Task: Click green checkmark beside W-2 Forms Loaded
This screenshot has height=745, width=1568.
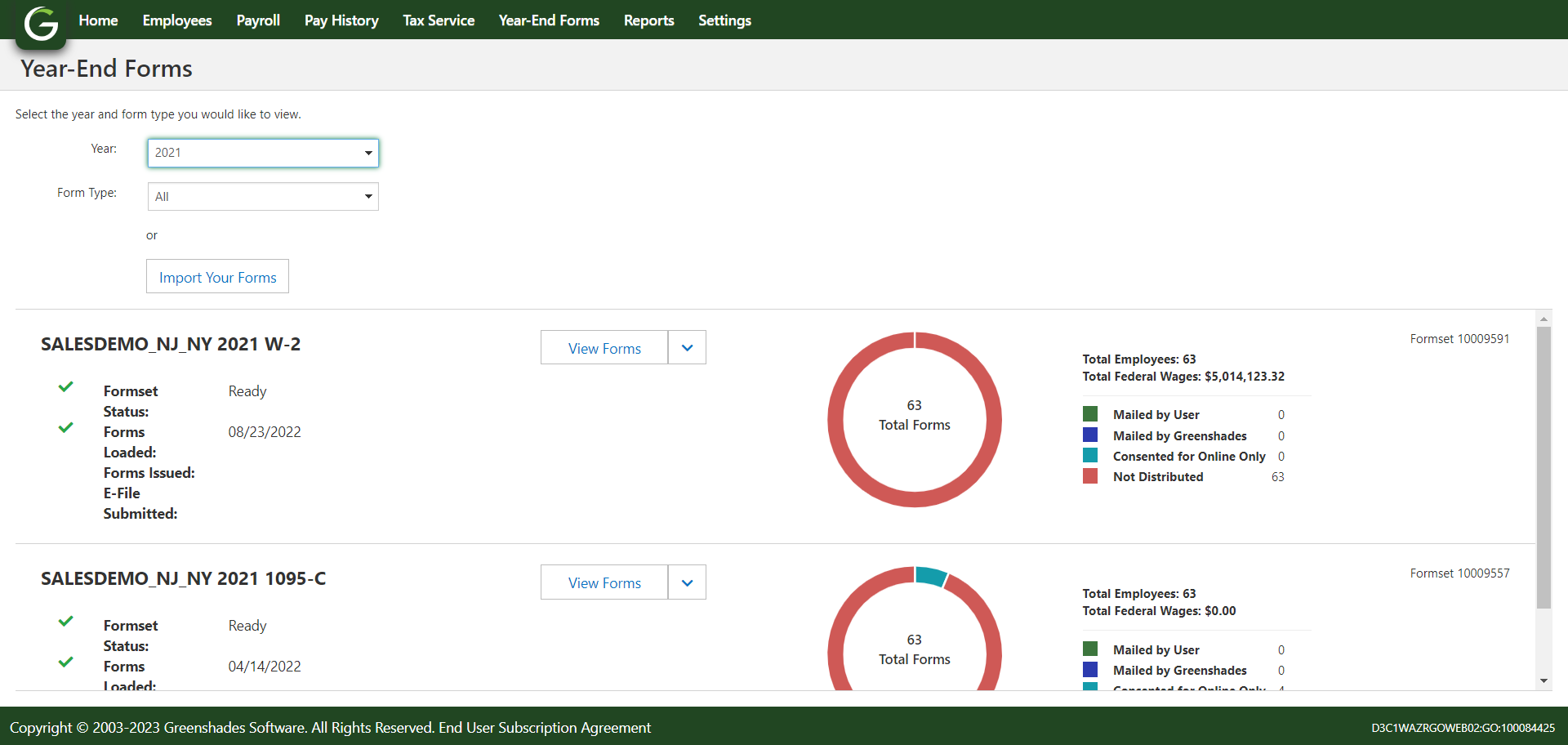Action: click(66, 427)
